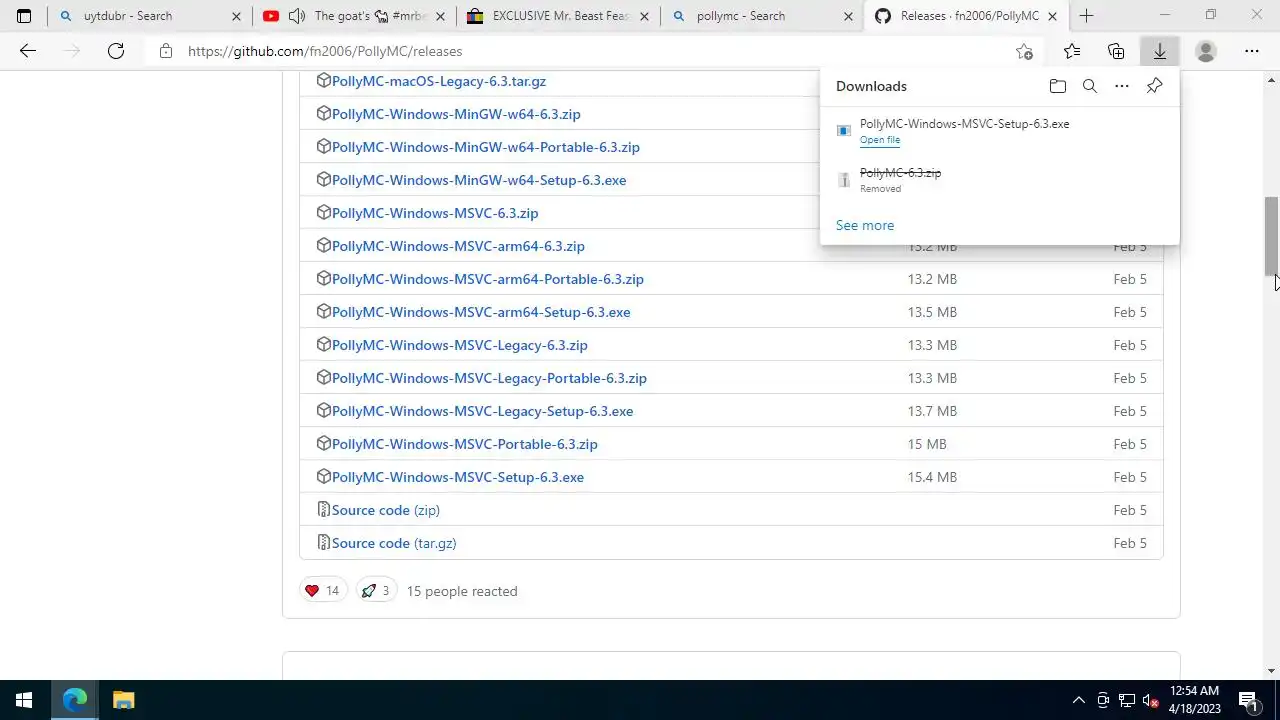The width and height of the screenshot is (1280, 720).
Task: Toggle the rocket reaction with 3
Action: (x=375, y=591)
